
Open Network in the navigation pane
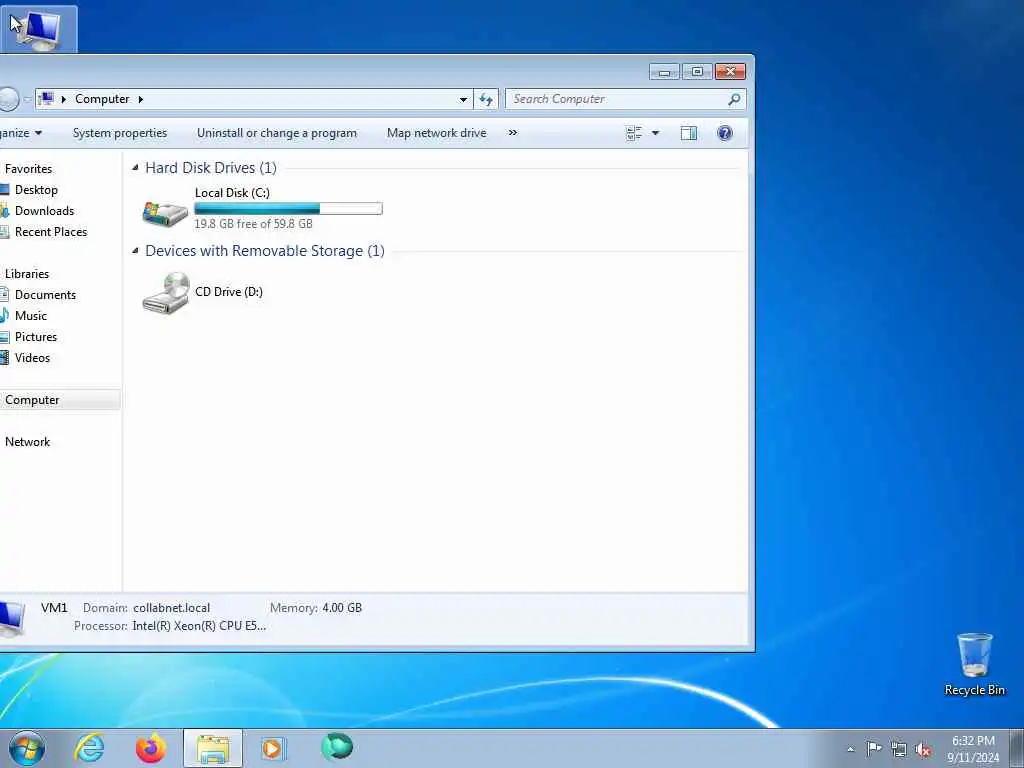(x=27, y=441)
